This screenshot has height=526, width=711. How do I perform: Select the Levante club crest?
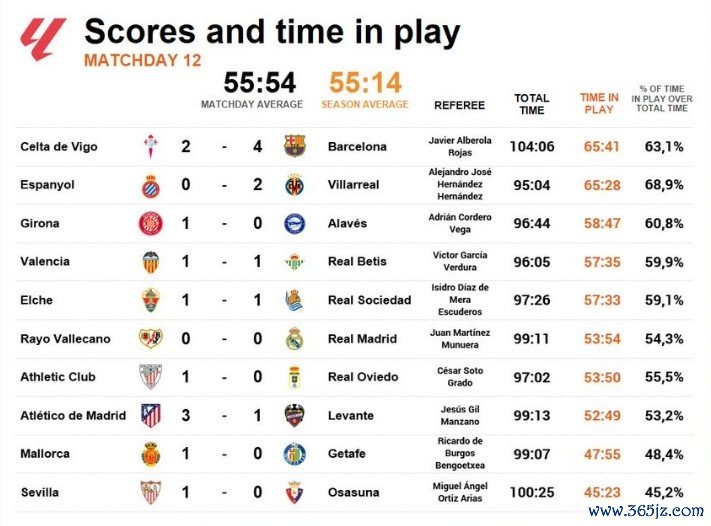(x=294, y=416)
